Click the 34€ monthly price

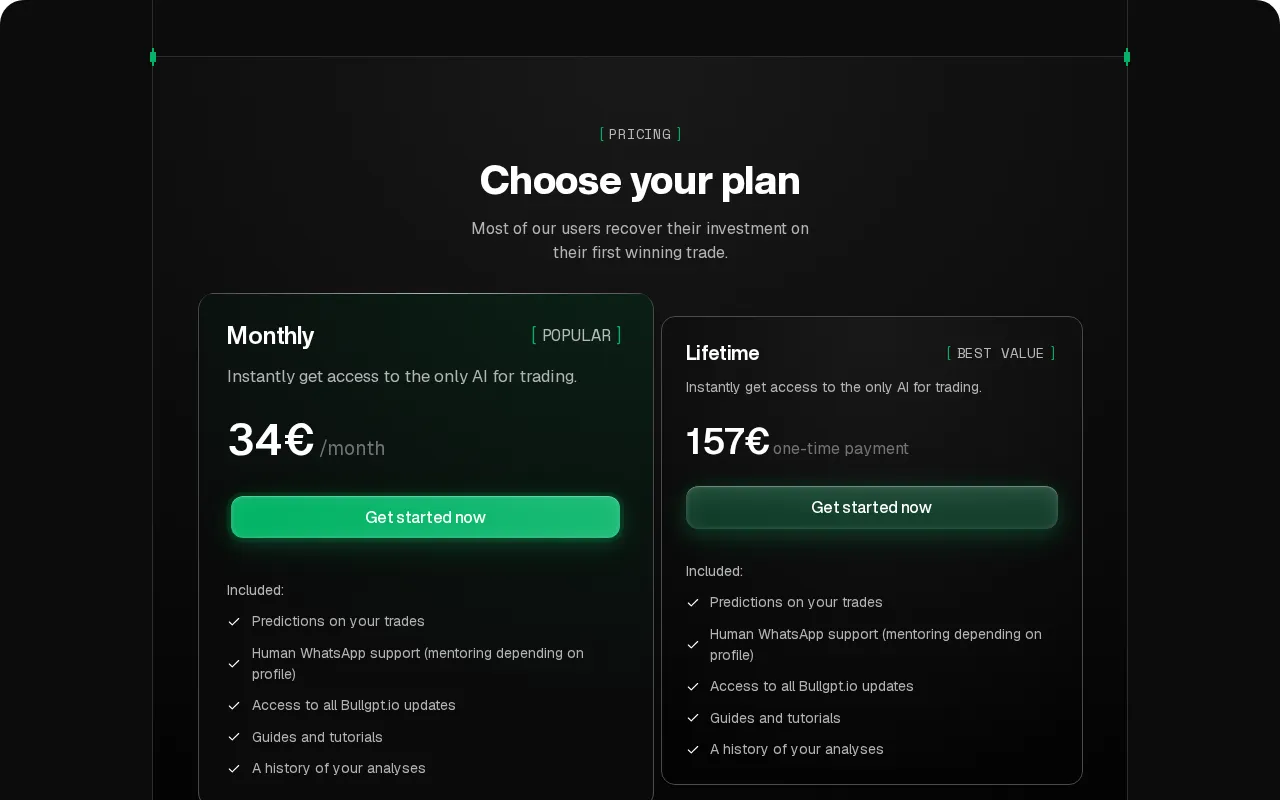[x=271, y=440]
